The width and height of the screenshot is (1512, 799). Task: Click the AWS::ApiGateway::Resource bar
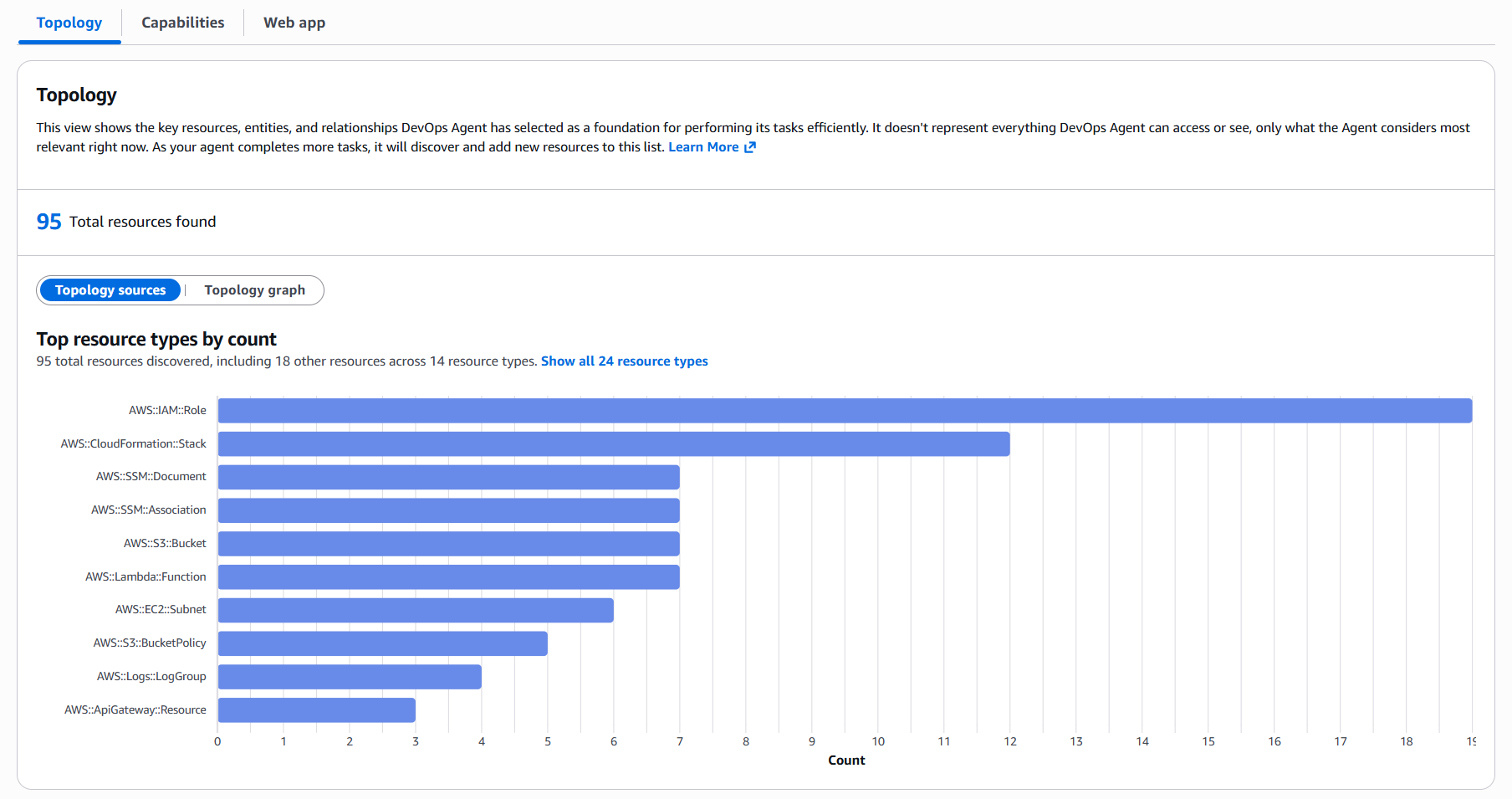pos(316,710)
